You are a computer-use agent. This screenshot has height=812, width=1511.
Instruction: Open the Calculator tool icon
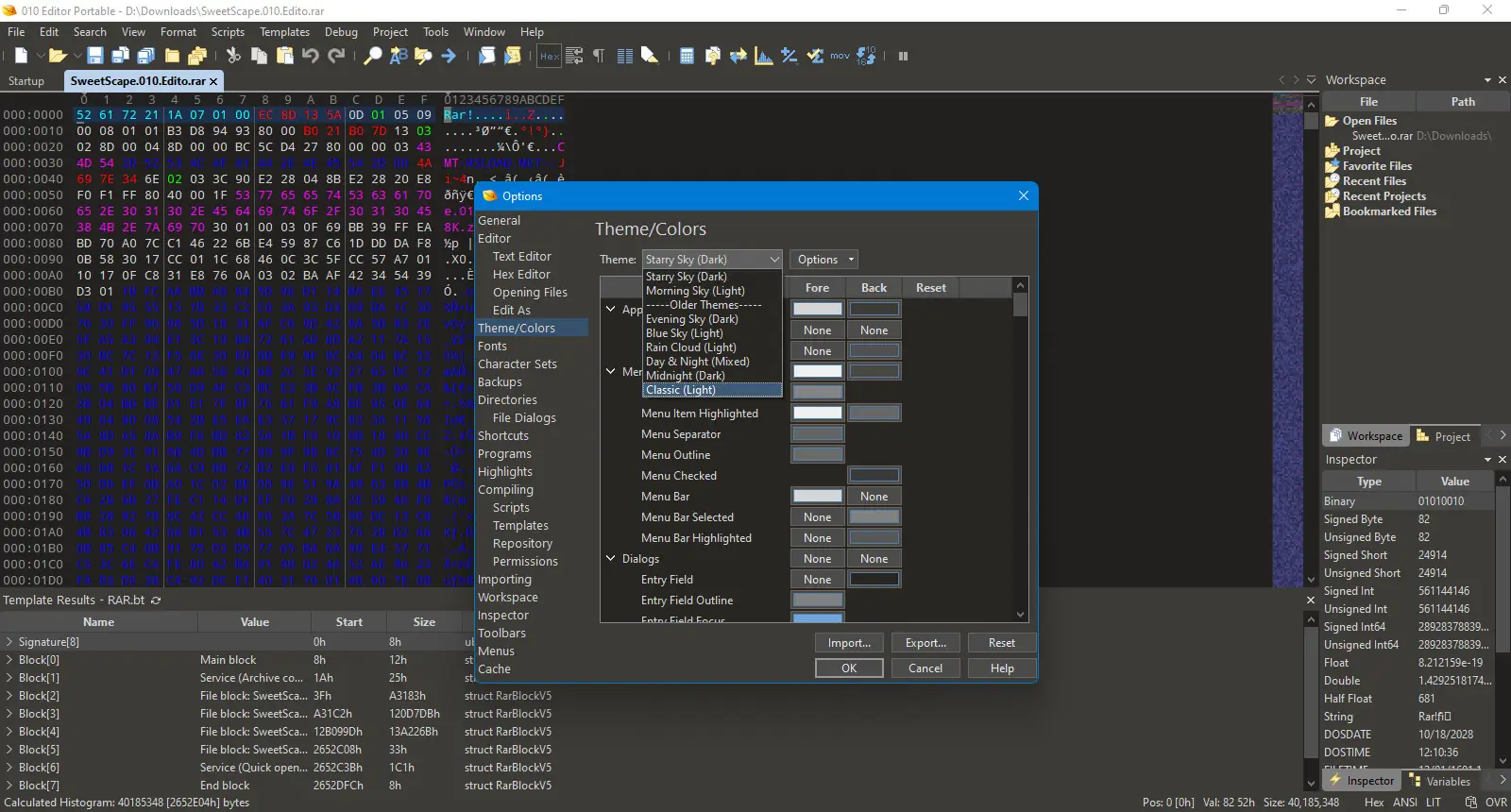tap(687, 57)
